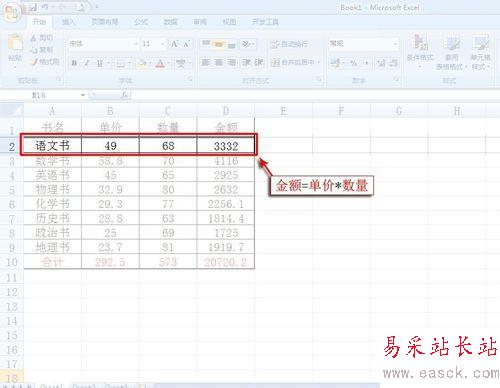Select header cell 单价
Screen dimensions: 500x388
110,127
